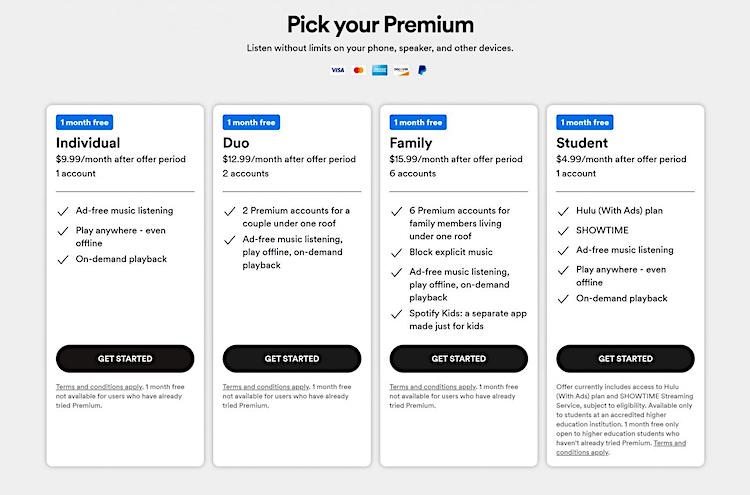View Terms and conditions link under Family
Image resolution: width=750 pixels, height=495 pixels.
tap(433, 386)
